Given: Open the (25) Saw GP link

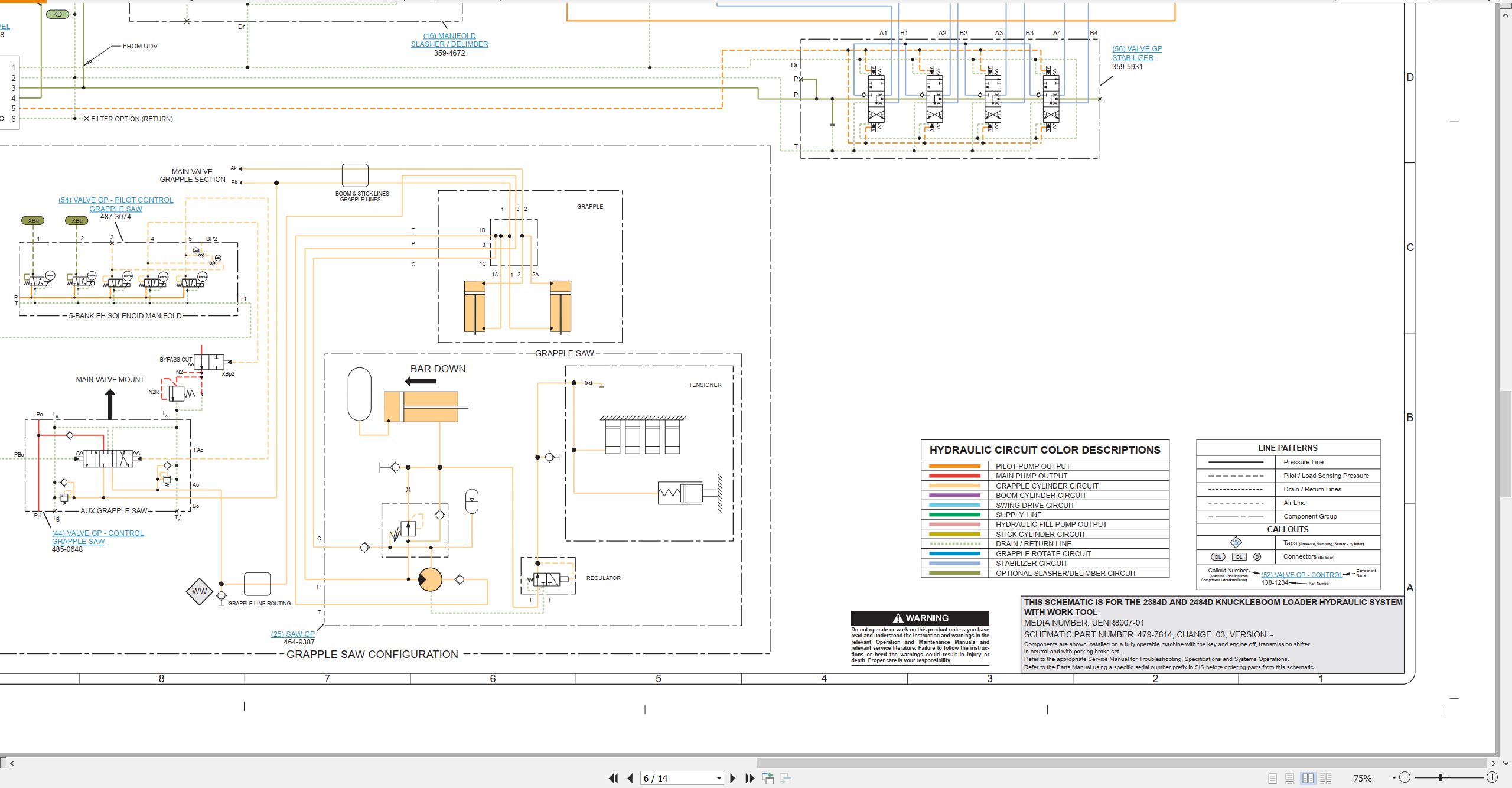Looking at the screenshot, I should (x=292, y=634).
